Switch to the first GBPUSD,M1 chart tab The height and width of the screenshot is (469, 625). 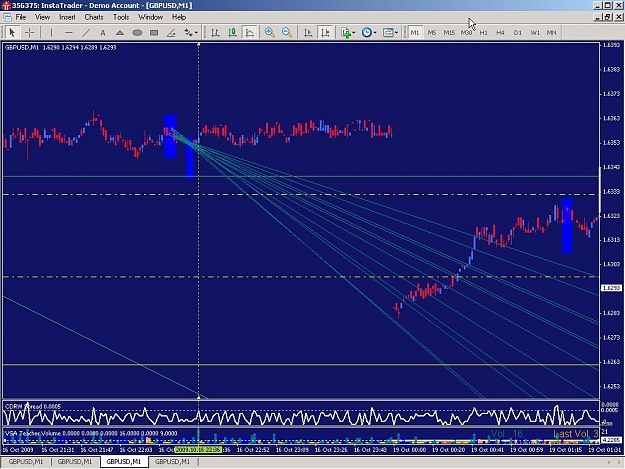(26, 462)
